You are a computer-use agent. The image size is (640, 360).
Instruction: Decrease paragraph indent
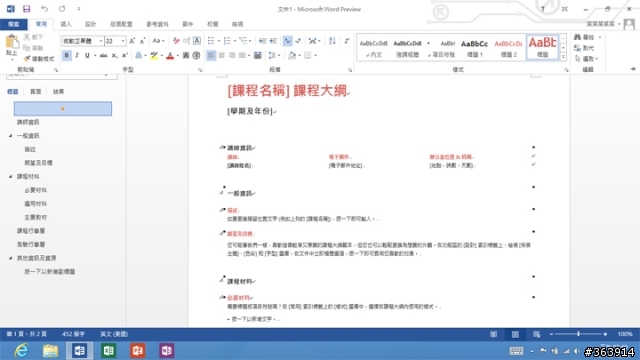(262, 41)
